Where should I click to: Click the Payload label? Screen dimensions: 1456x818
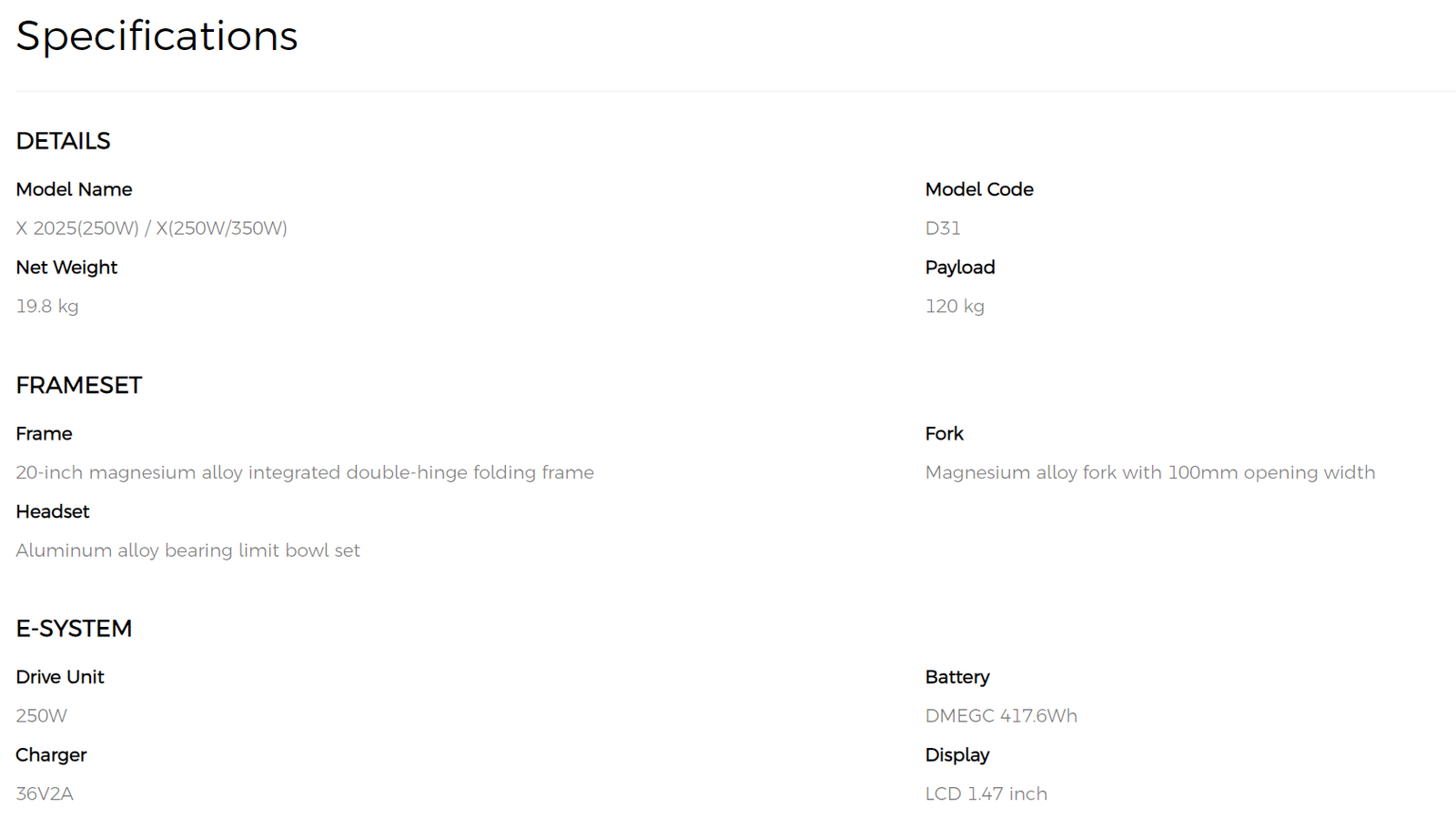click(x=960, y=268)
